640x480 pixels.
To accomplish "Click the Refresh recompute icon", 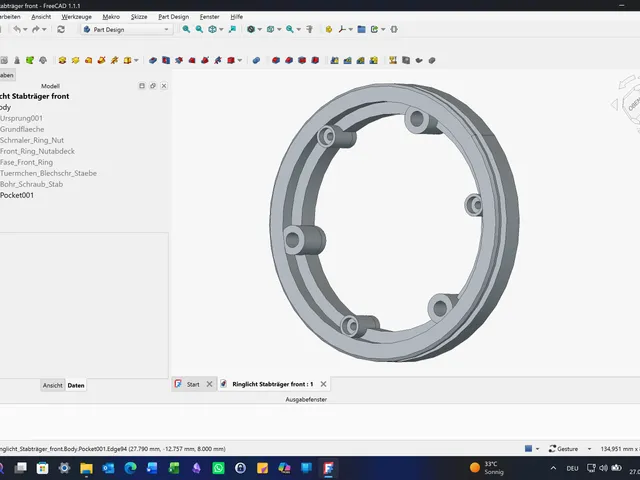I will point(61,29).
